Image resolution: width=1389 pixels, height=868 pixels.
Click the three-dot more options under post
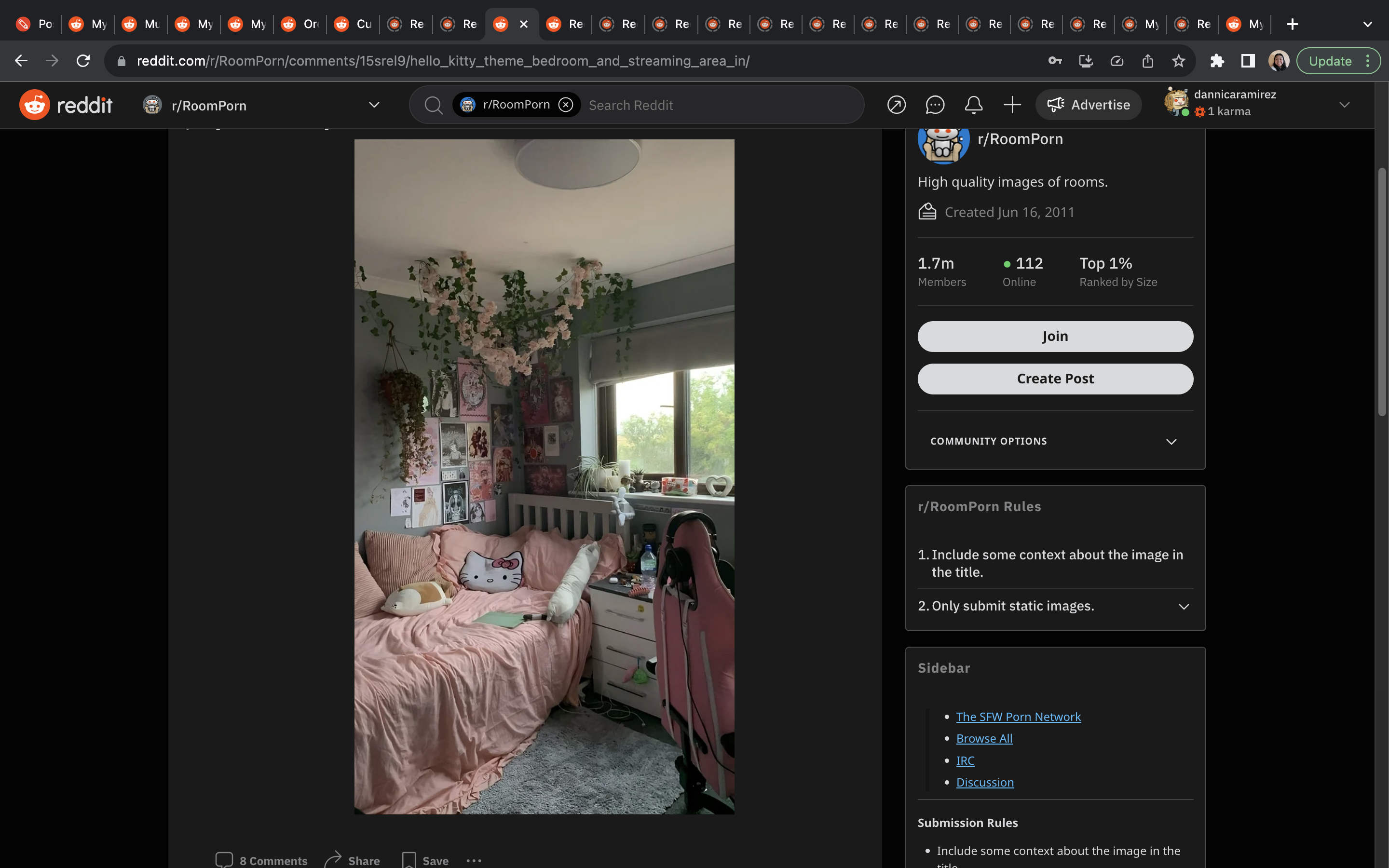tap(474, 860)
